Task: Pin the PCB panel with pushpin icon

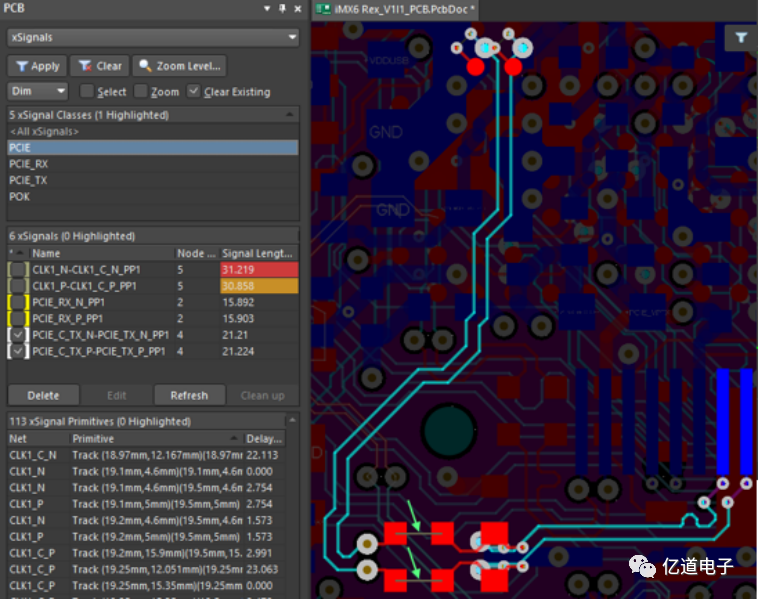Action: click(x=282, y=8)
